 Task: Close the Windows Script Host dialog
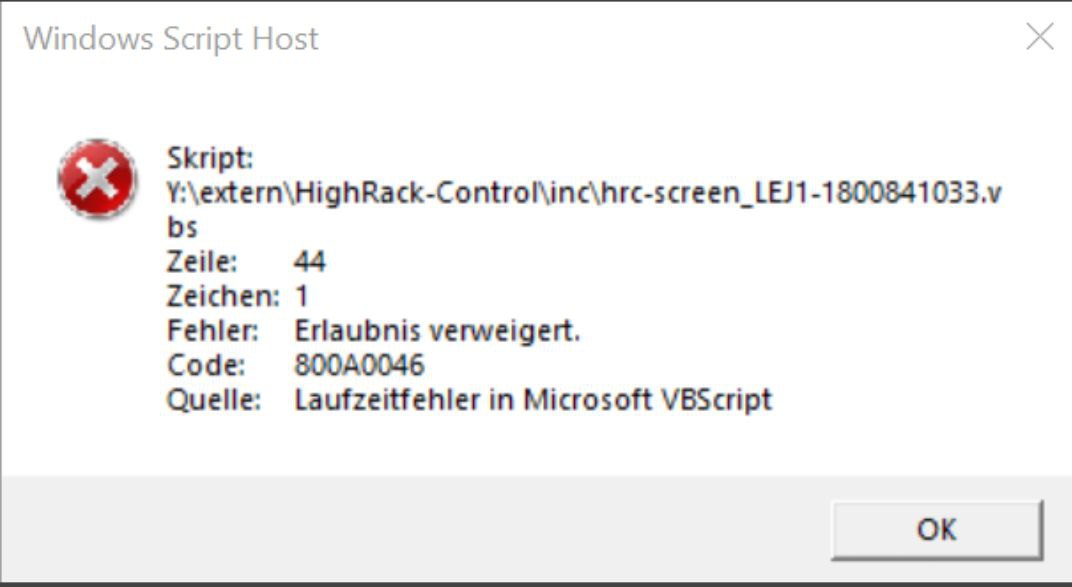(x=1040, y=38)
